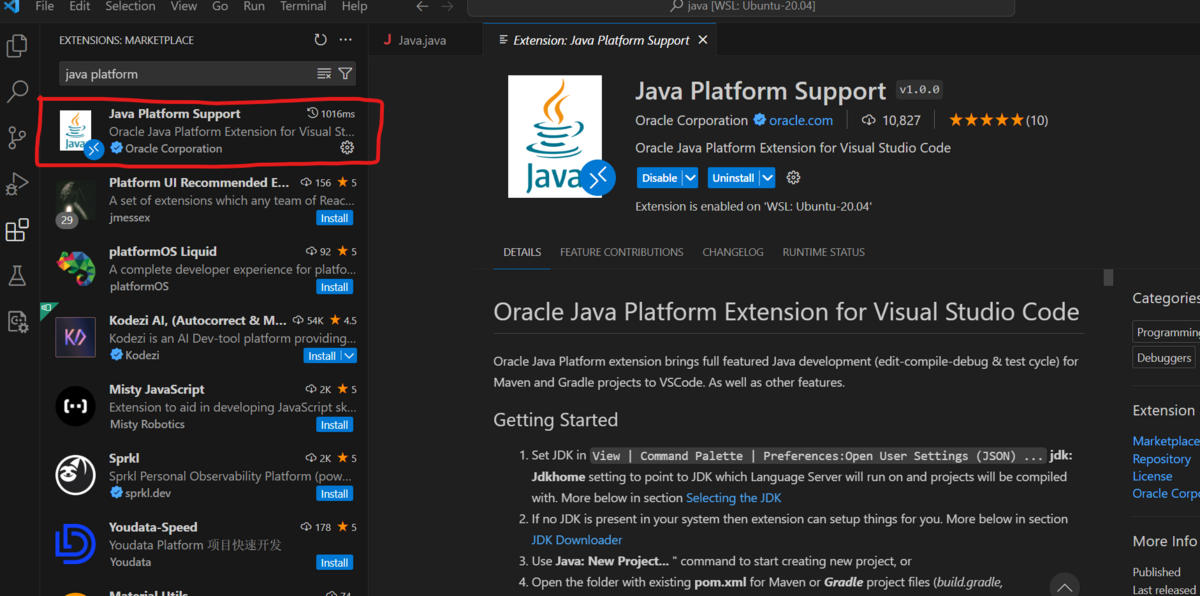Screen dimensions: 1200x596
Task: Select the DETAILS tab
Action: click(522, 252)
